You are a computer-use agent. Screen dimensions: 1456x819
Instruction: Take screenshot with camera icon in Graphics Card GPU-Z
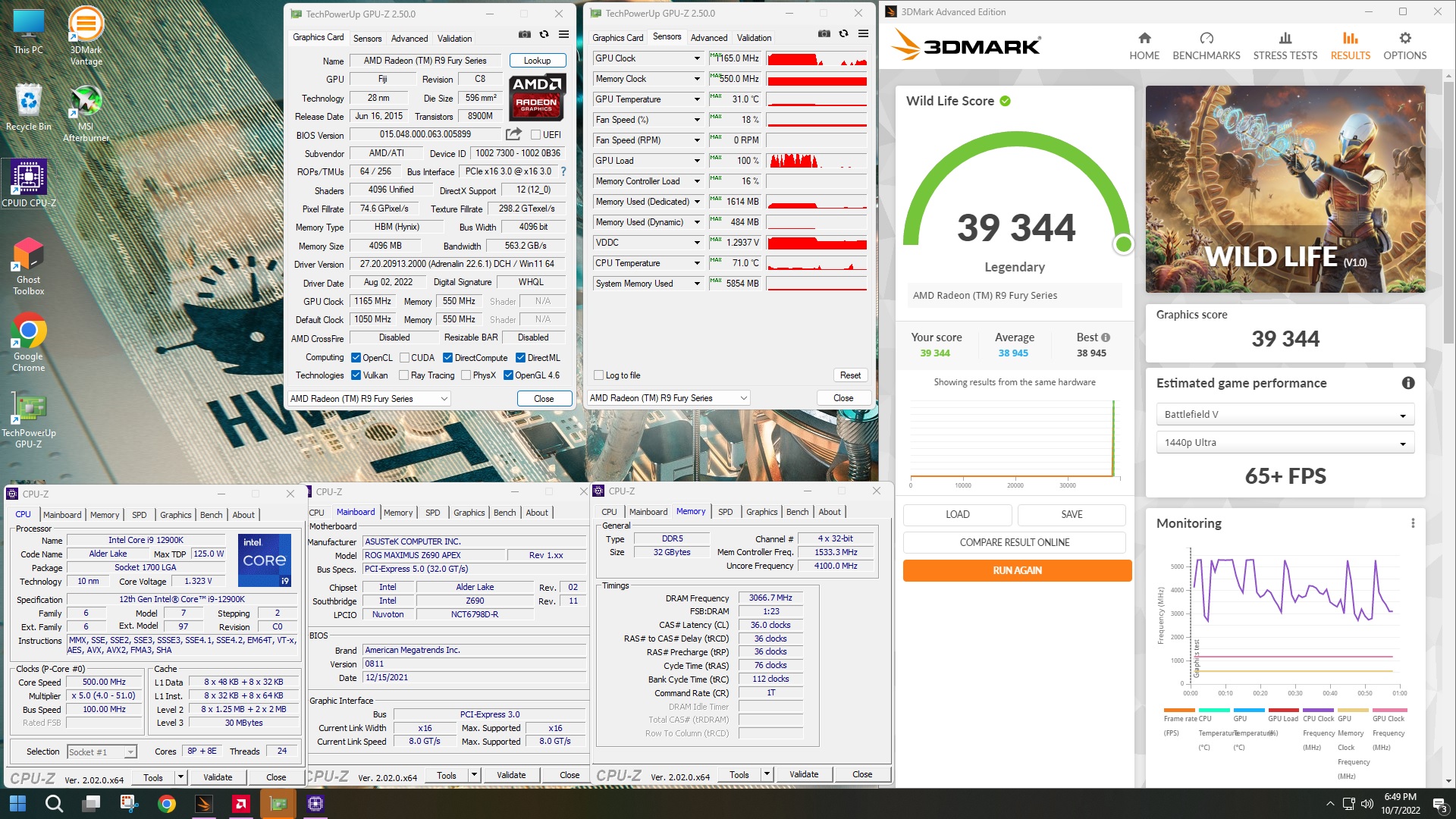point(524,35)
